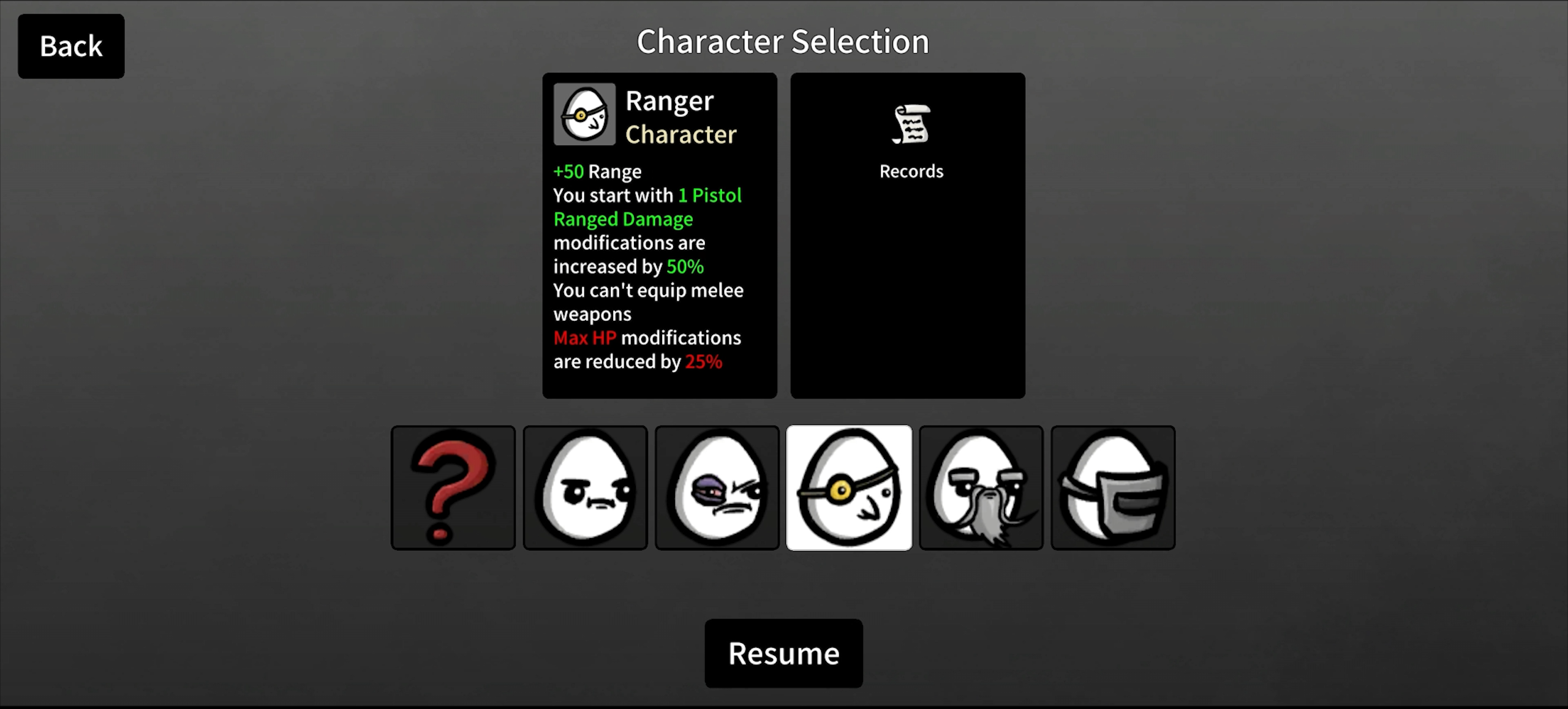Select the highlighted eyepatch Ranger character
Image resolution: width=1568 pixels, height=709 pixels.
pos(849,488)
